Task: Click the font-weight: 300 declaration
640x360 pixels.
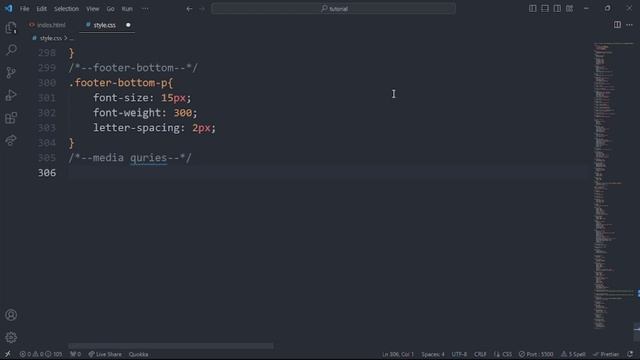Action: (x=145, y=113)
